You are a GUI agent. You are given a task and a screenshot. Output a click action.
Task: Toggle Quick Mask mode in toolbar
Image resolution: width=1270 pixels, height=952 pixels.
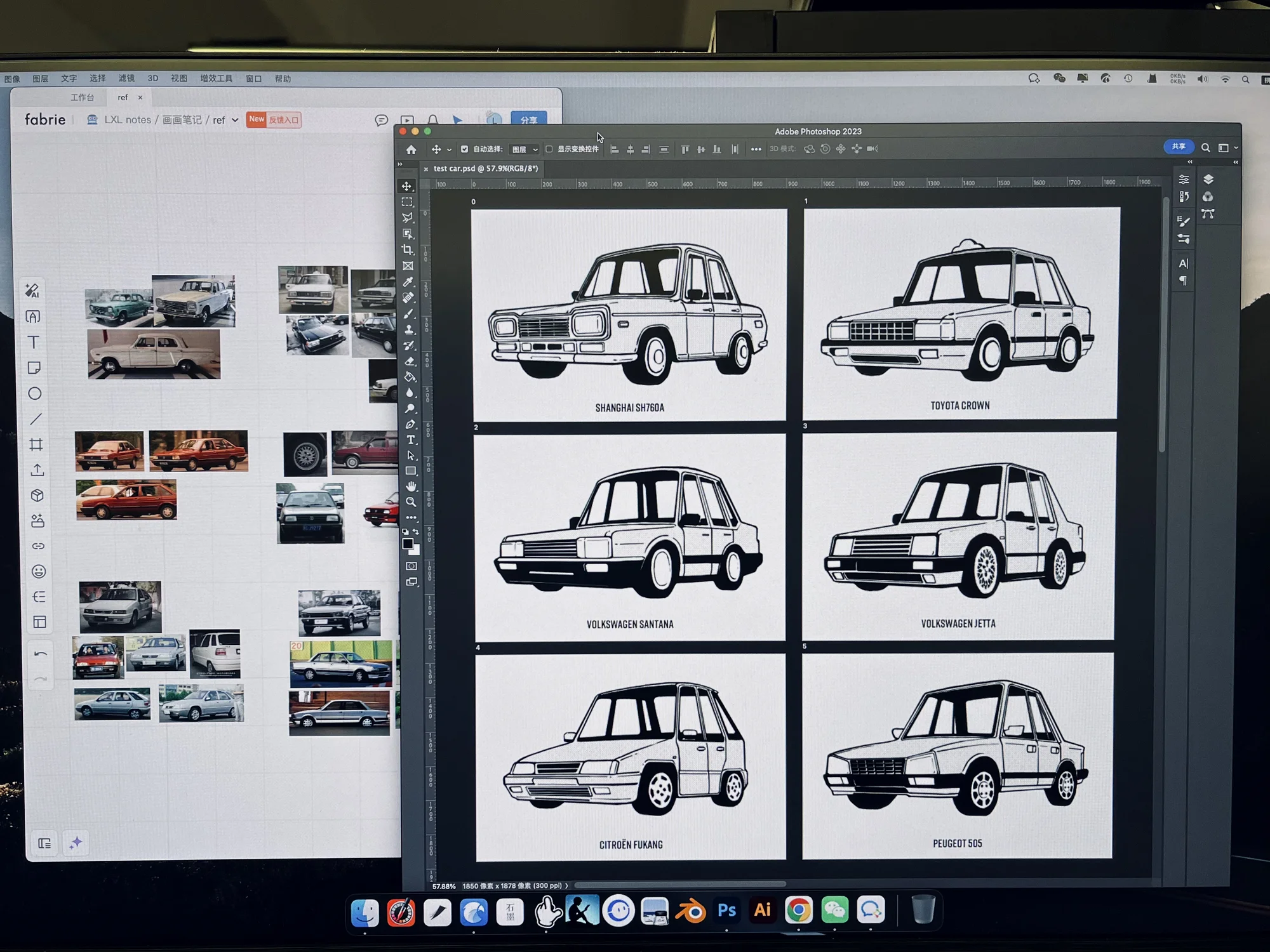411,566
